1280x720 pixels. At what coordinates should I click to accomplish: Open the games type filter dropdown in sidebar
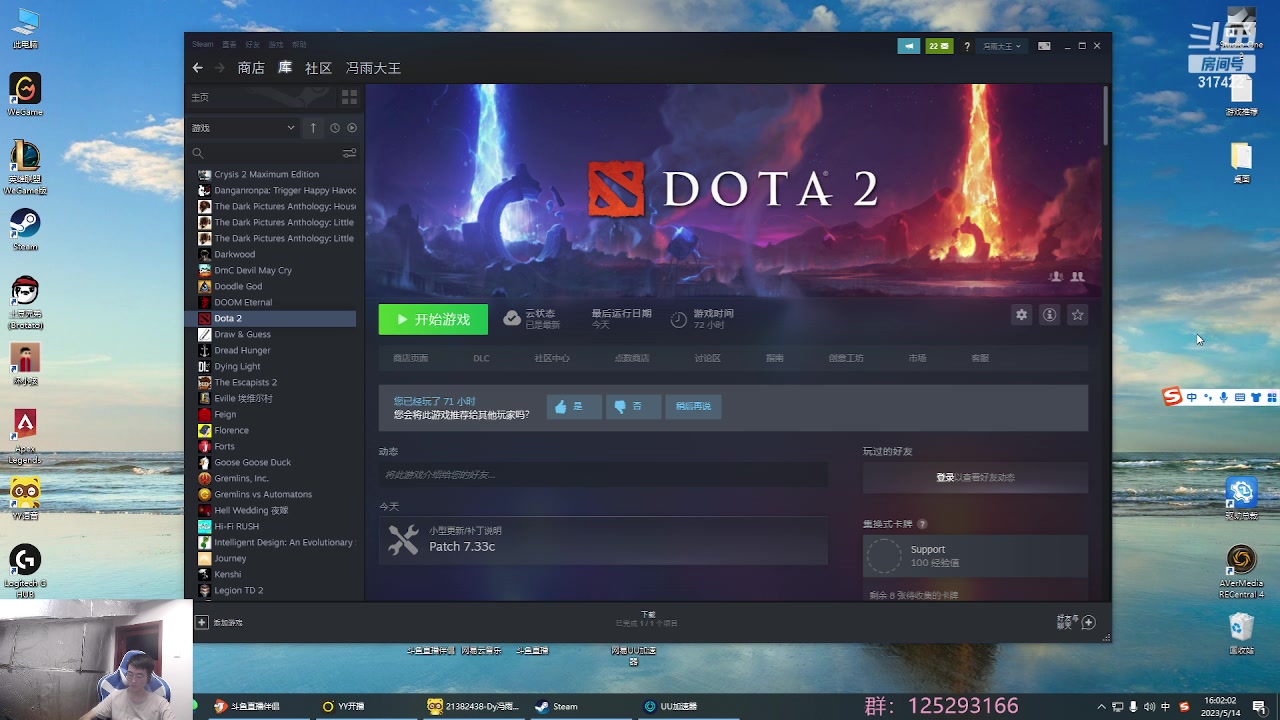242,127
